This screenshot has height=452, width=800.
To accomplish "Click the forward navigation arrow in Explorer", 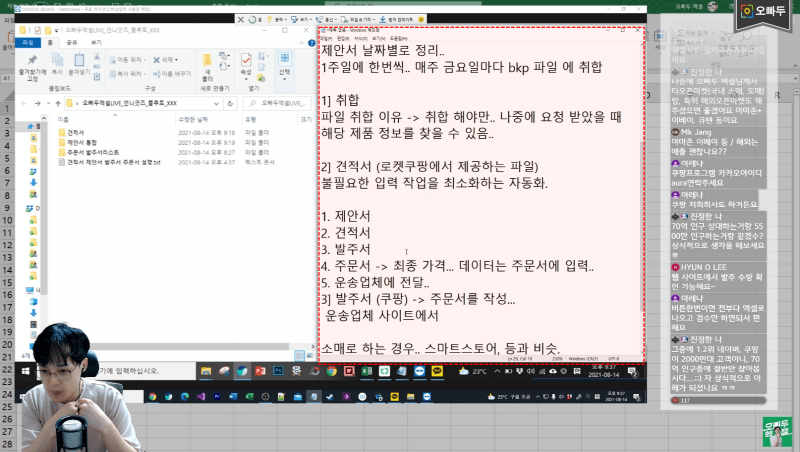I will [37, 104].
